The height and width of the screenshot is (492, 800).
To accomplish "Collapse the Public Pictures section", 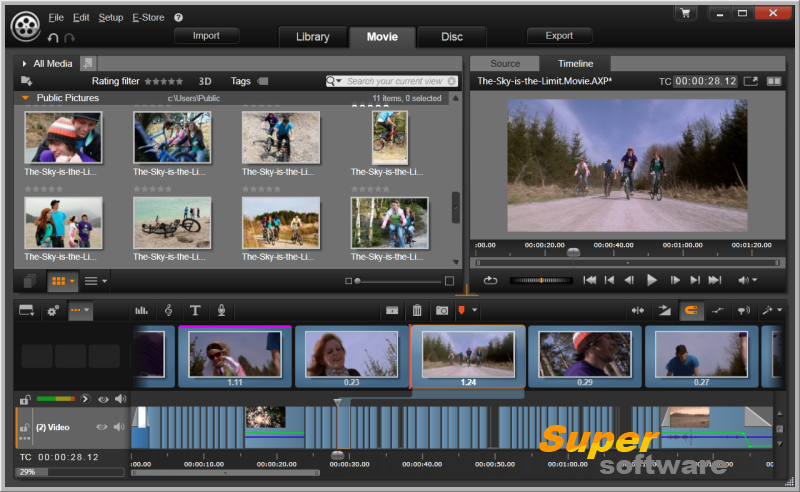I will click(x=26, y=98).
